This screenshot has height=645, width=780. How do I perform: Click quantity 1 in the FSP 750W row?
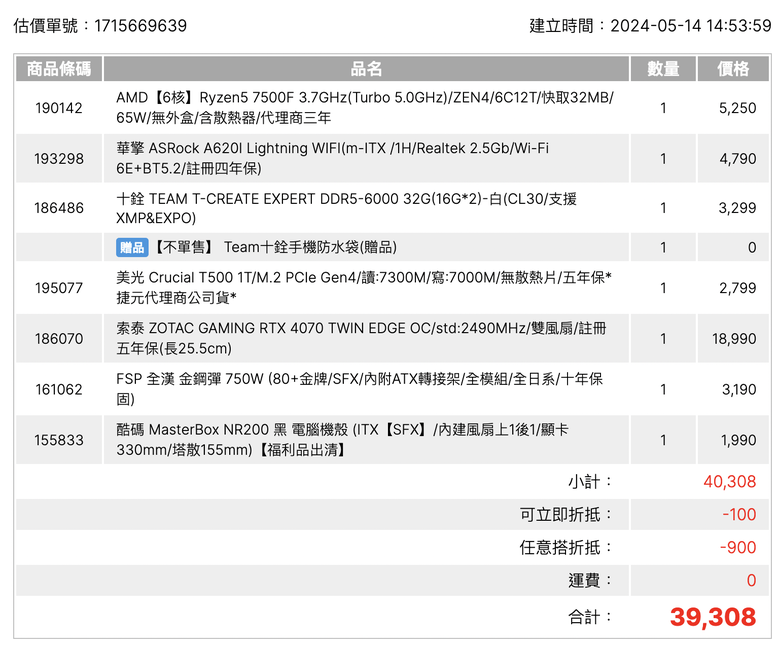[663, 389]
